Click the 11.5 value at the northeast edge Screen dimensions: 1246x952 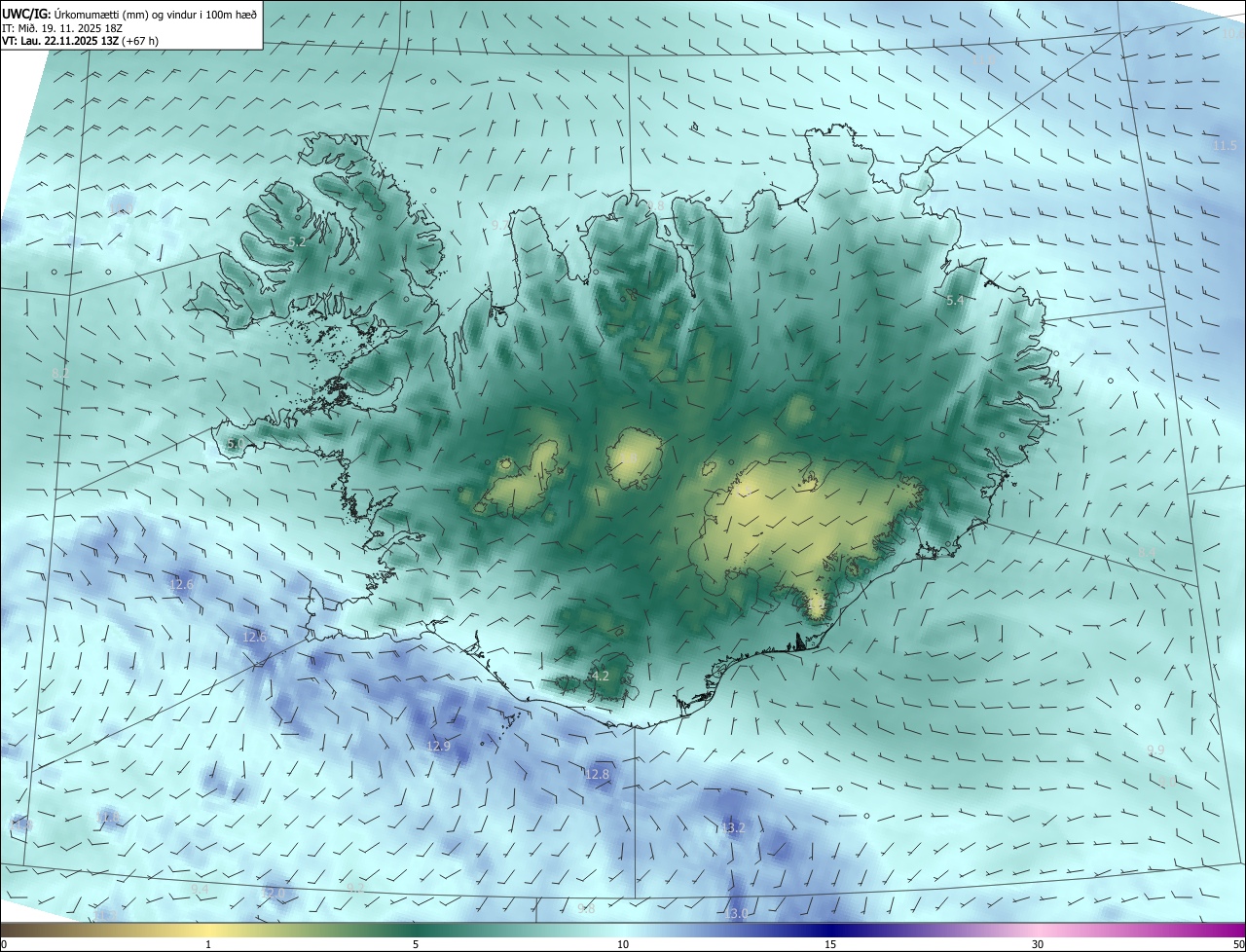1225,145
